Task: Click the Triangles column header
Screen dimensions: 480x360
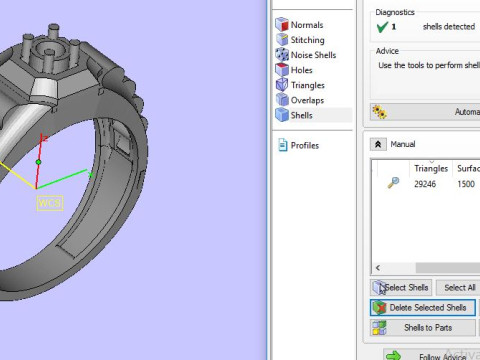Action: 431,169
